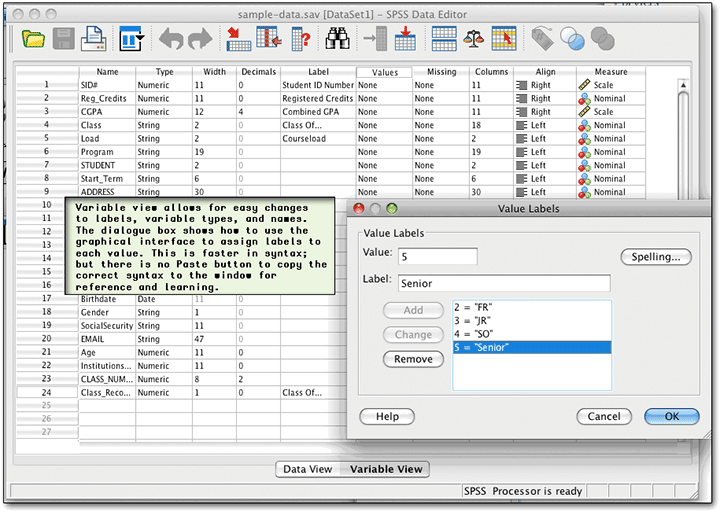Open the Variables info icon
The width and height of the screenshot is (720, 512).
point(301,39)
